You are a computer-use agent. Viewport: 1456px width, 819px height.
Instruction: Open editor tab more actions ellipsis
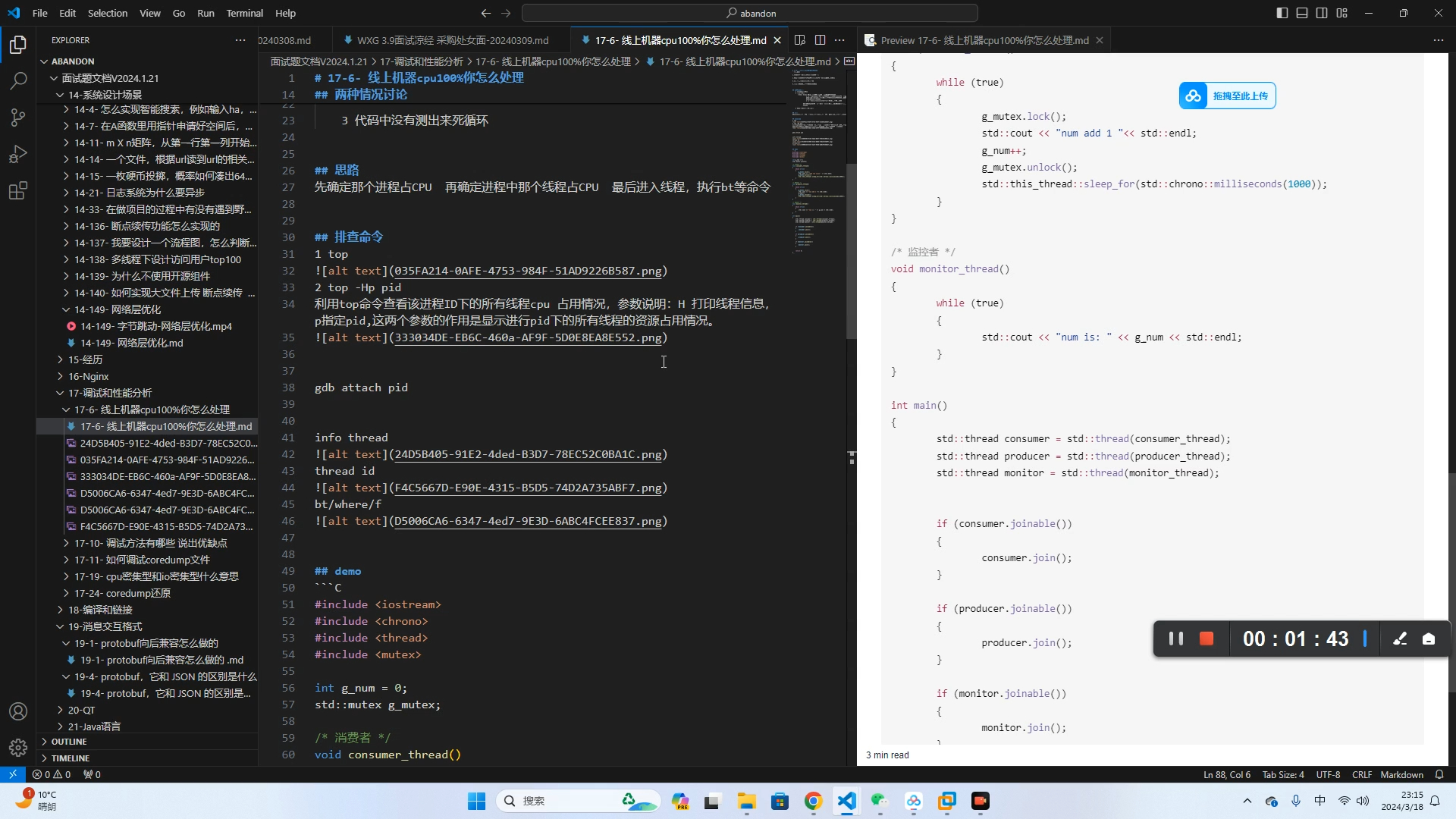[839, 40]
